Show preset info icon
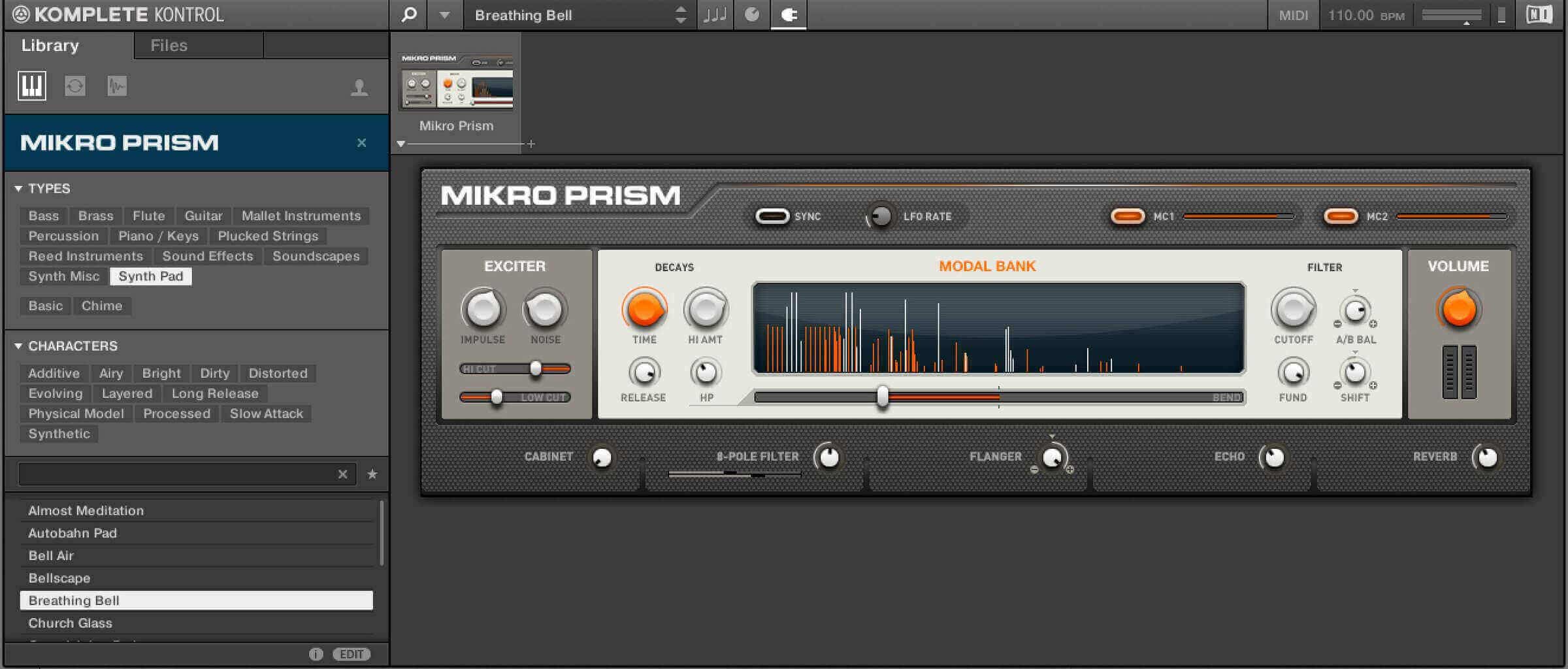The height and width of the screenshot is (669, 1568). pyautogui.click(x=316, y=654)
